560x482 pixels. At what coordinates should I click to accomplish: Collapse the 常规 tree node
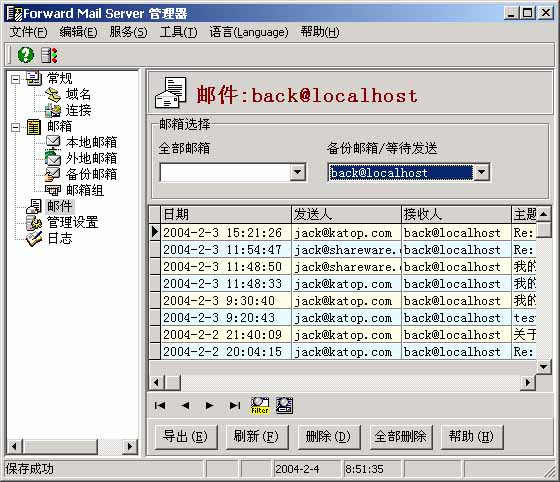pyautogui.click(x=15, y=79)
